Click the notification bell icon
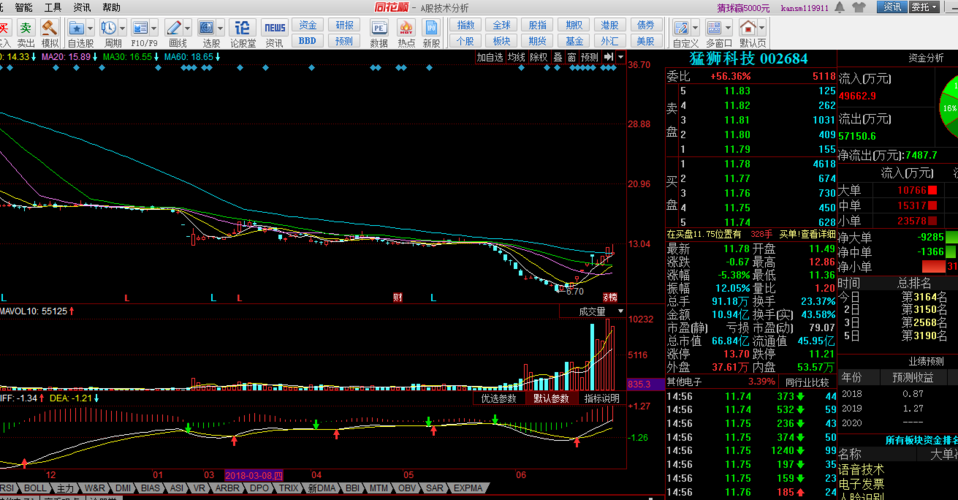958x500 pixels. click(x=840, y=7)
